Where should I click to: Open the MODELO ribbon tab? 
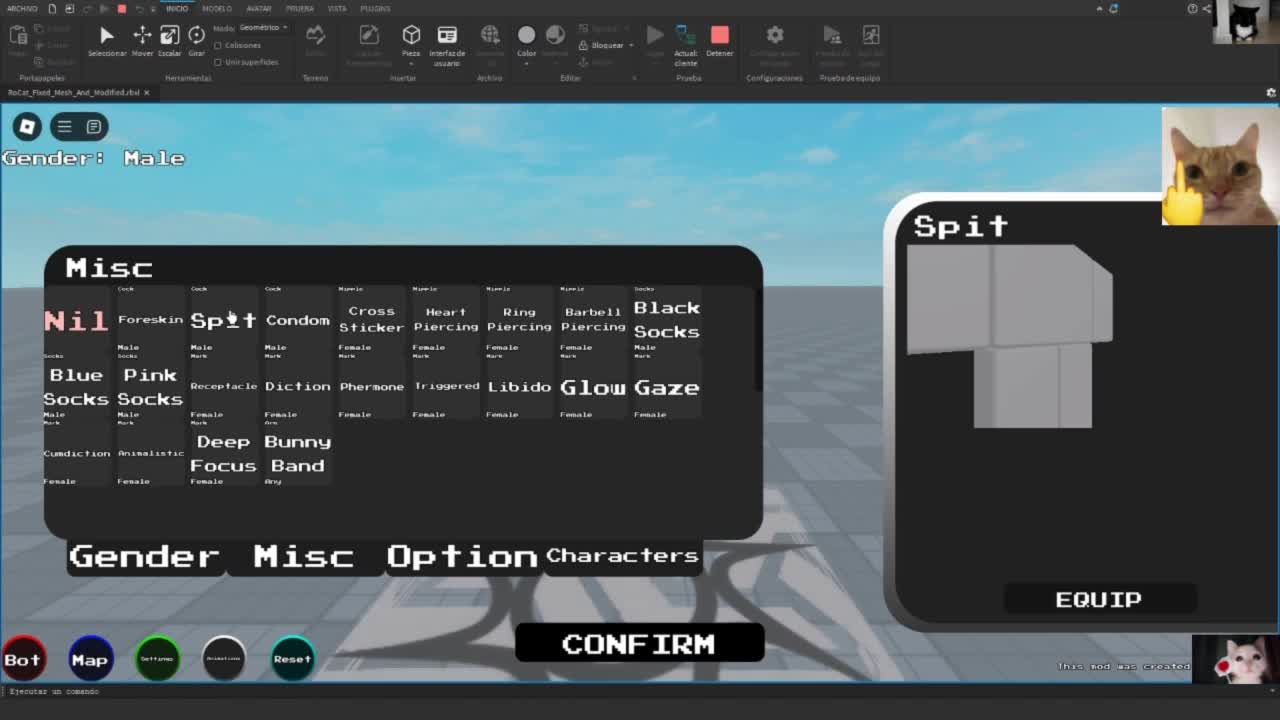tap(217, 8)
